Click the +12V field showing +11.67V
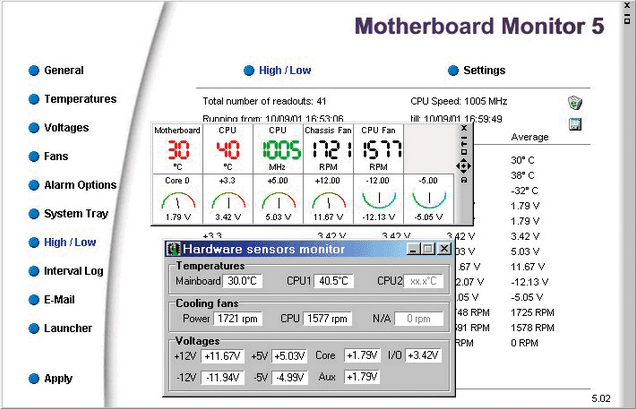 tap(223, 356)
